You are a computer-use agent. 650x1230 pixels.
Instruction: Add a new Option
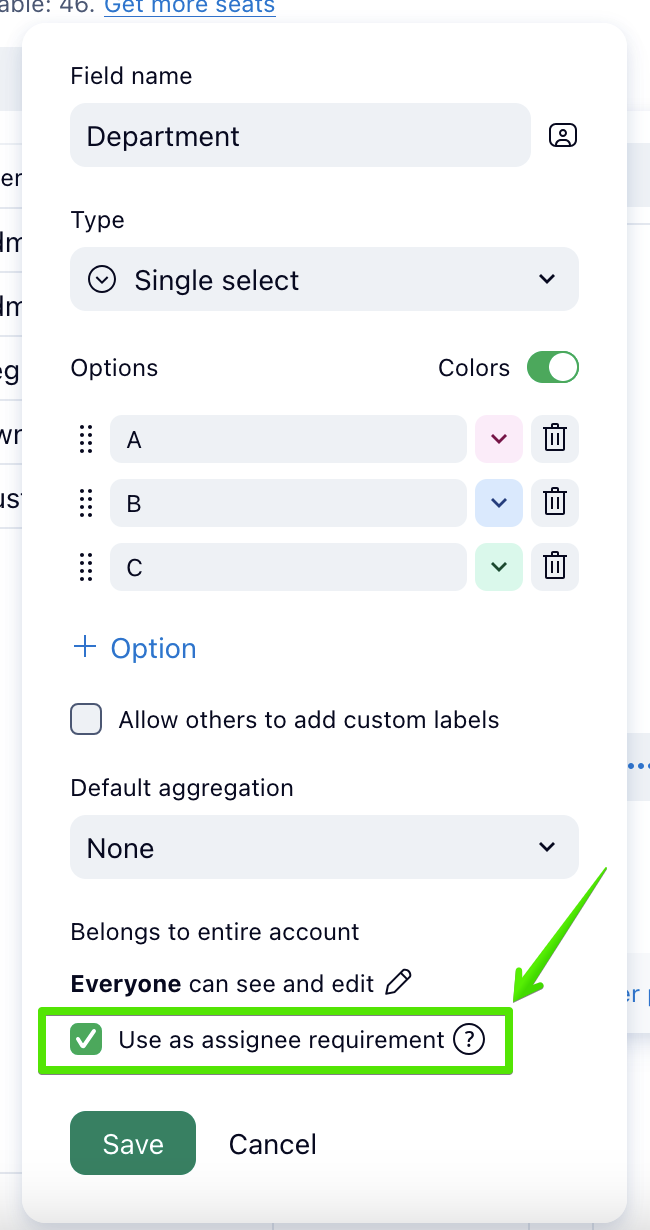pos(135,648)
